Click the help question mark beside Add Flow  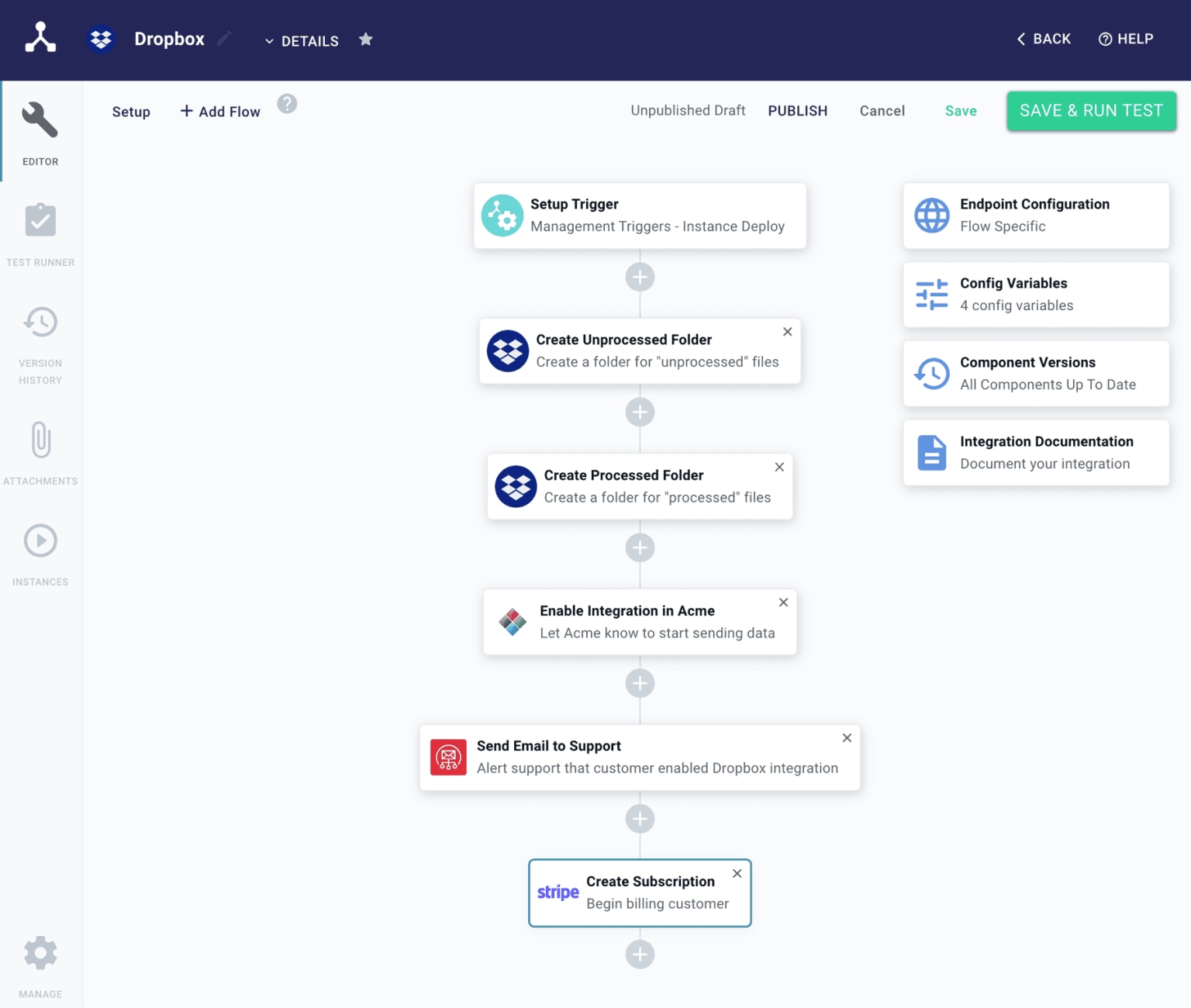(x=287, y=104)
